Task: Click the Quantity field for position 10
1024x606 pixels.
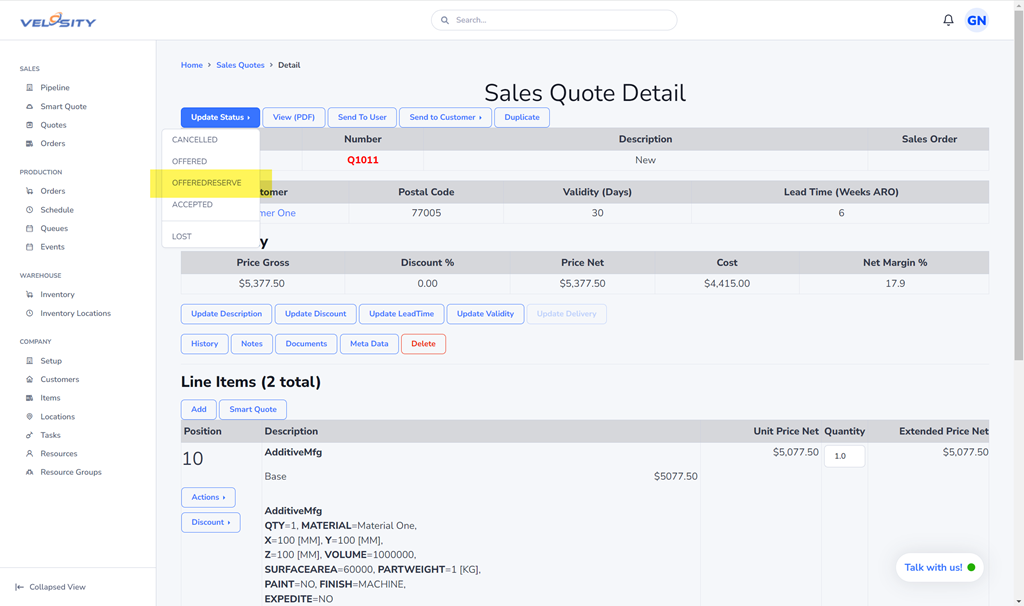Action: click(x=844, y=456)
